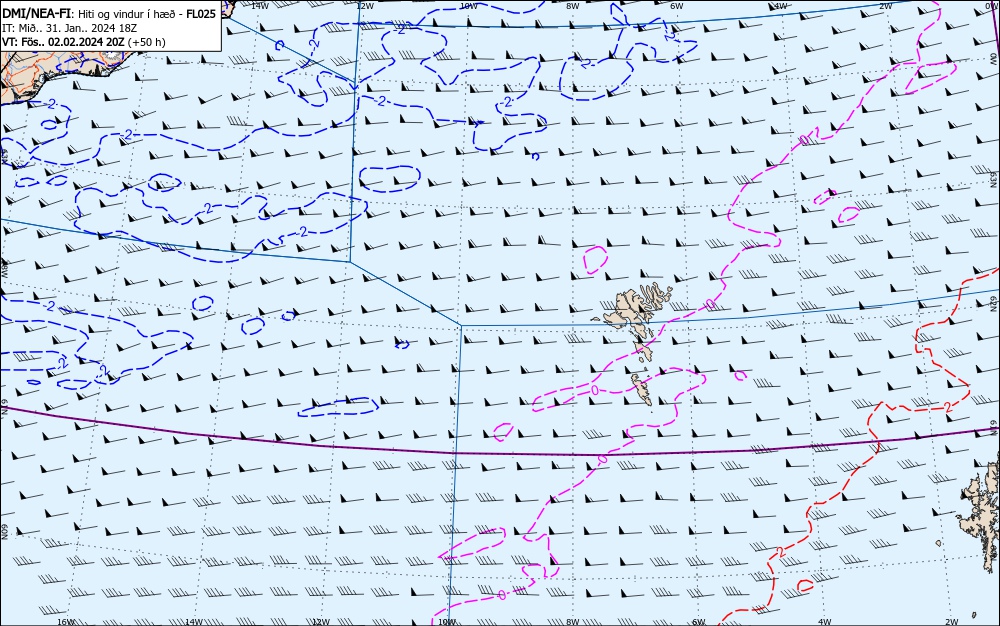Click the "12W" longitude label on top edge
The image size is (1000, 626).
click(365, 6)
